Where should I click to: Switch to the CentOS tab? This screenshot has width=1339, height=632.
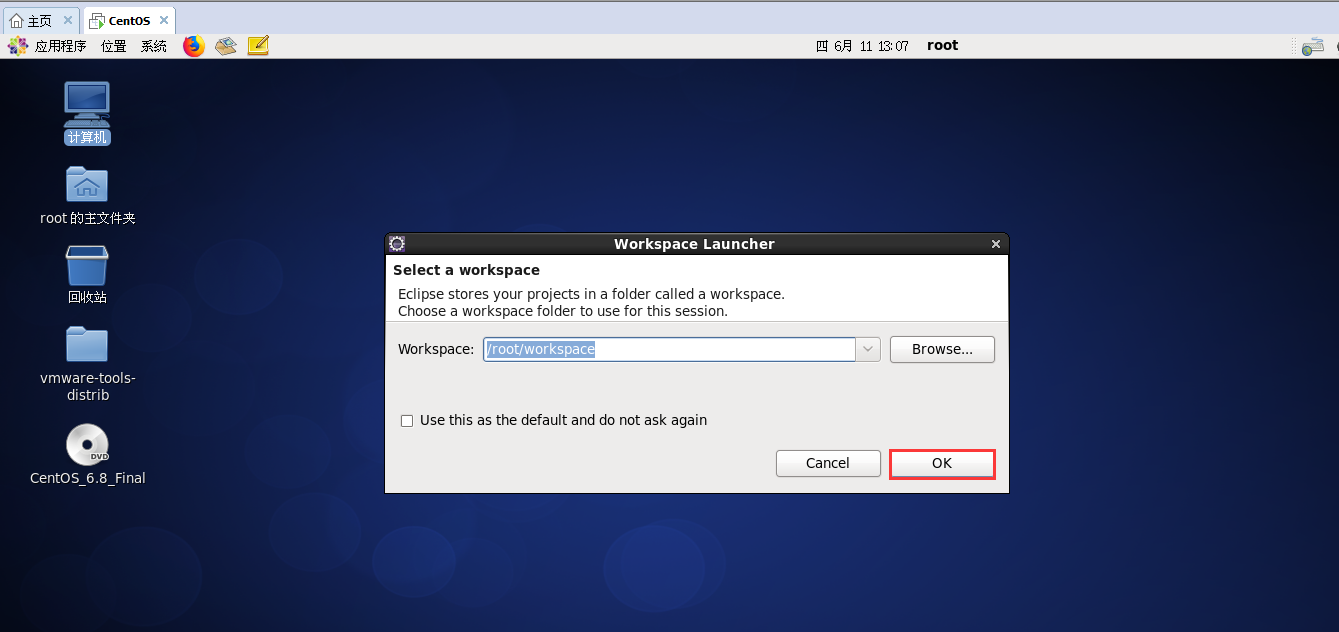(x=129, y=21)
